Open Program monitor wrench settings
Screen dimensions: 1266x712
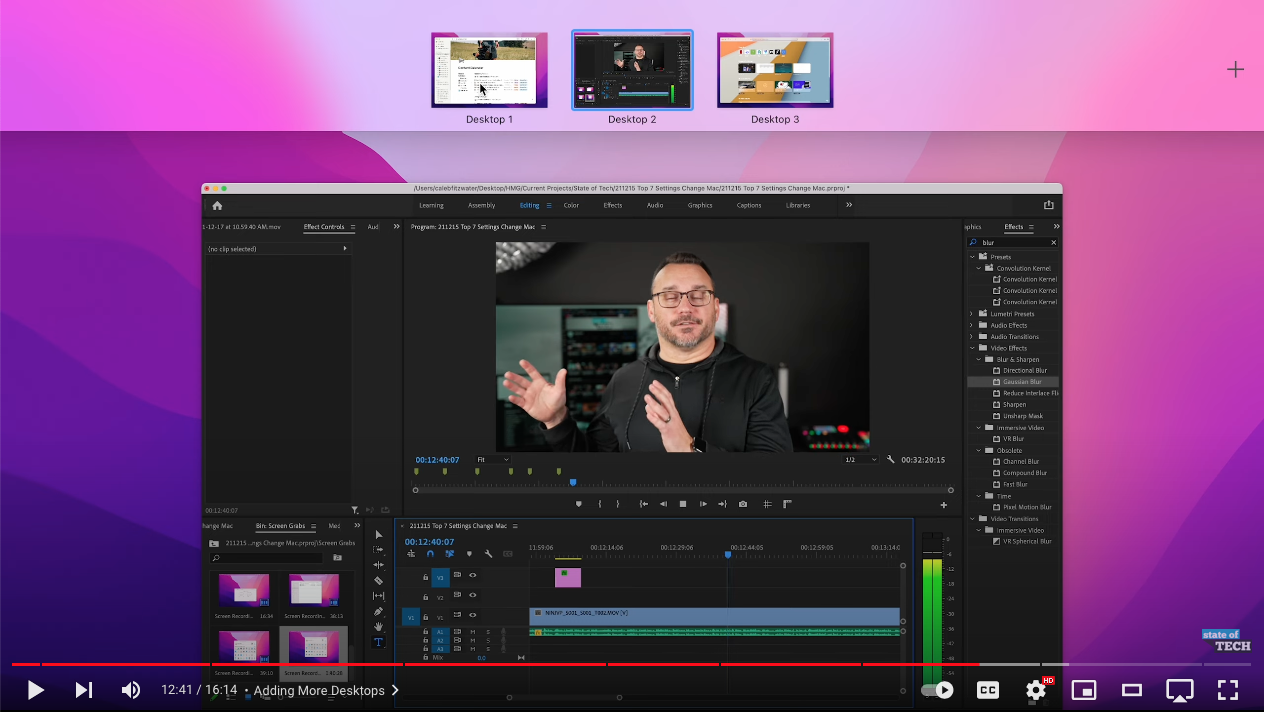pyautogui.click(x=890, y=460)
